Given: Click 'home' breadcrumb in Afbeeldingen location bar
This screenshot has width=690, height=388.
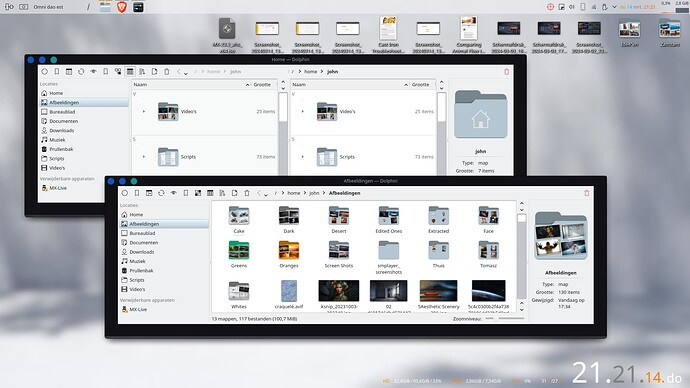Looking at the screenshot, I should click(294, 193).
